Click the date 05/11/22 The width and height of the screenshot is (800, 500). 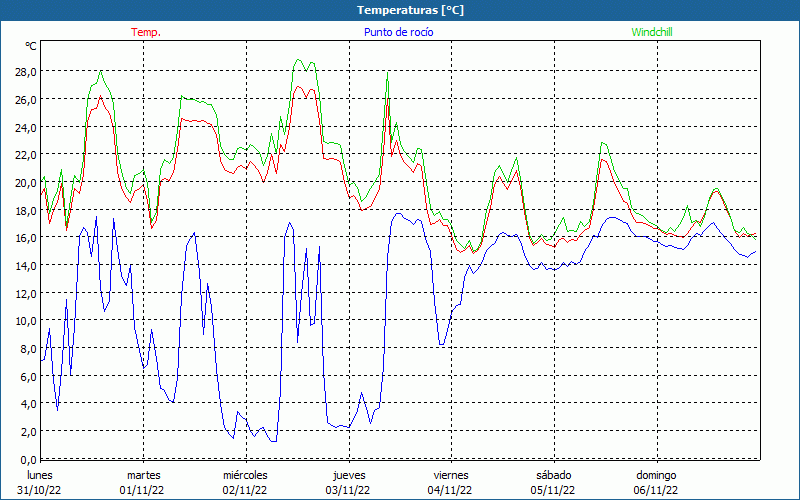click(x=553, y=490)
